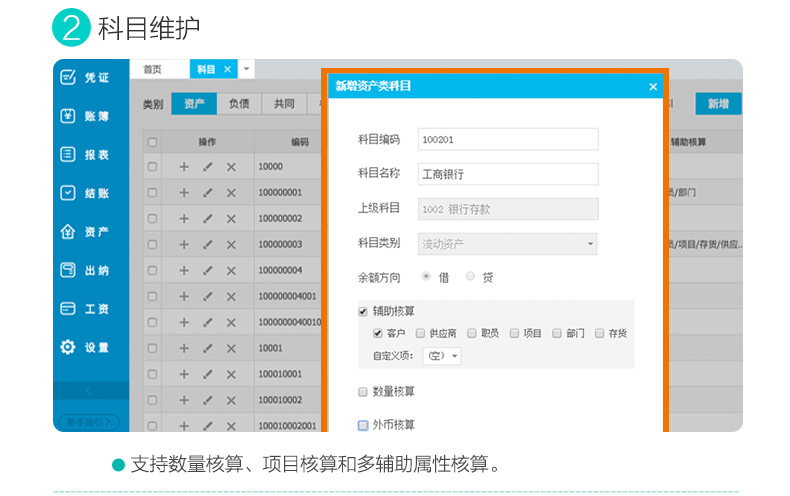790x496 pixels.
Task: Open the 出纳 cashier module in sidebar
Action: pos(85,270)
